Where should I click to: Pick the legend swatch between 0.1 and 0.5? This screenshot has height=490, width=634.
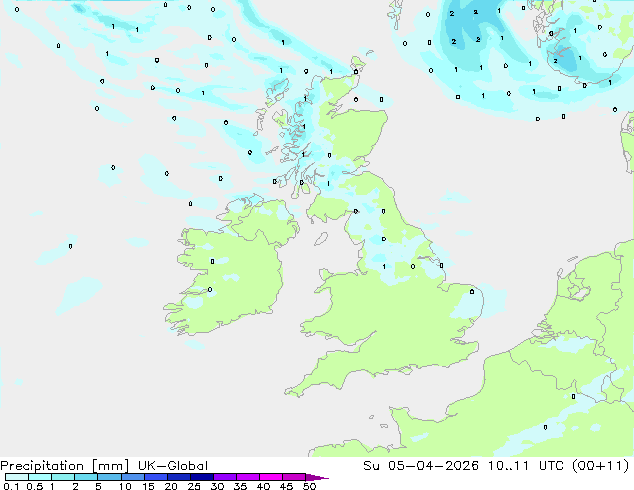(x=17, y=477)
